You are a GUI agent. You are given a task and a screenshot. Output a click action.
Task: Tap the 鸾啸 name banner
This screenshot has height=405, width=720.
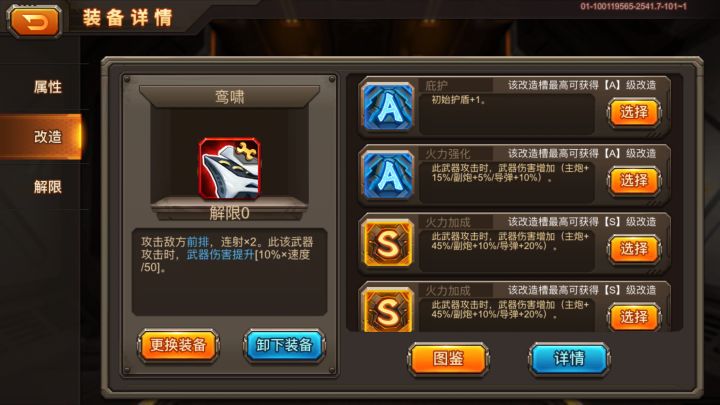230,97
